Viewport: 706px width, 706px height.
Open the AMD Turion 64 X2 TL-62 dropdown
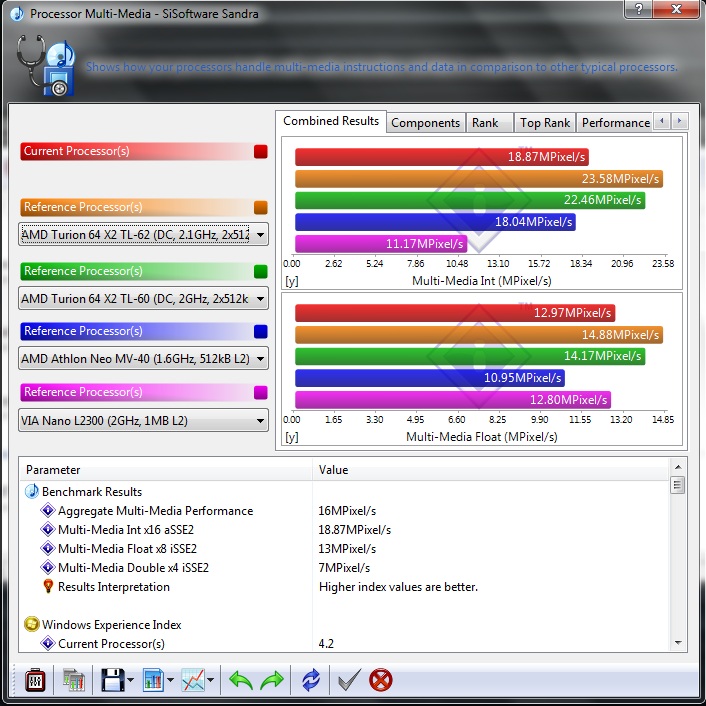point(144,235)
